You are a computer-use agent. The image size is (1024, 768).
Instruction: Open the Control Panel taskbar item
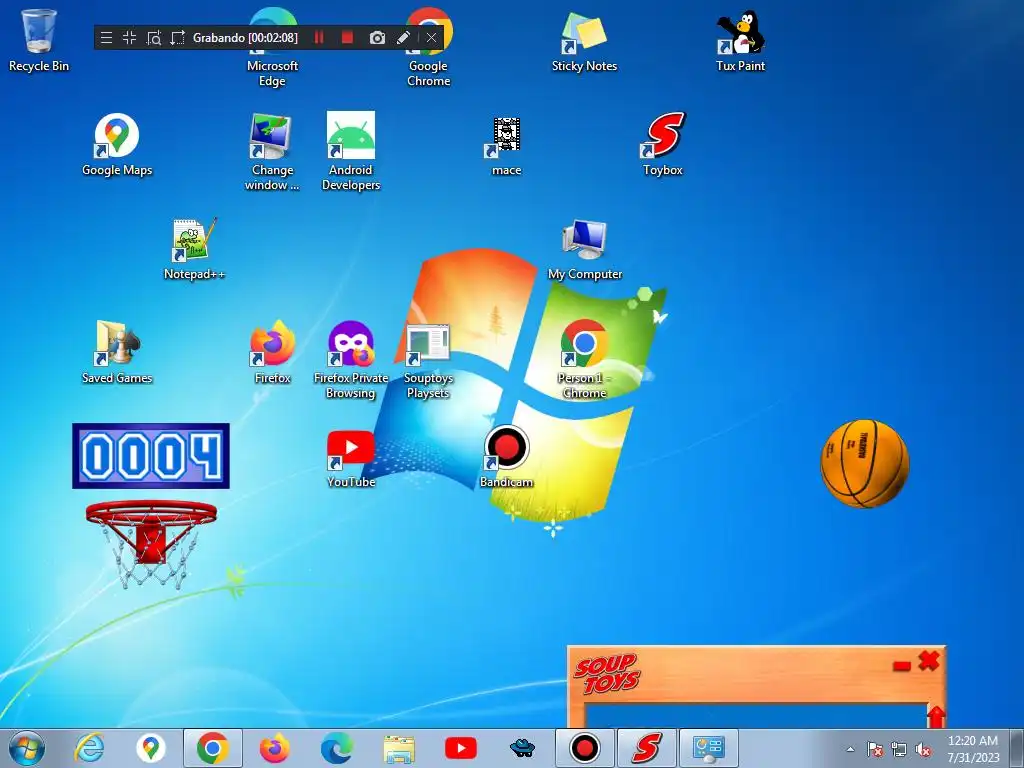(x=709, y=748)
